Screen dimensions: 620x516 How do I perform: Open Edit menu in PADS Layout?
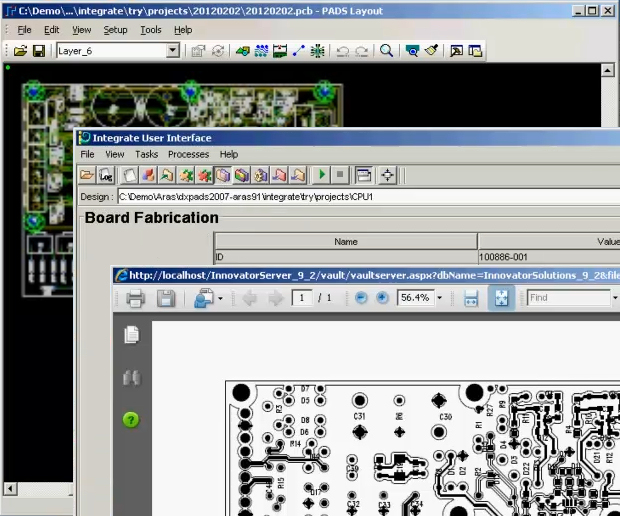tap(51, 30)
